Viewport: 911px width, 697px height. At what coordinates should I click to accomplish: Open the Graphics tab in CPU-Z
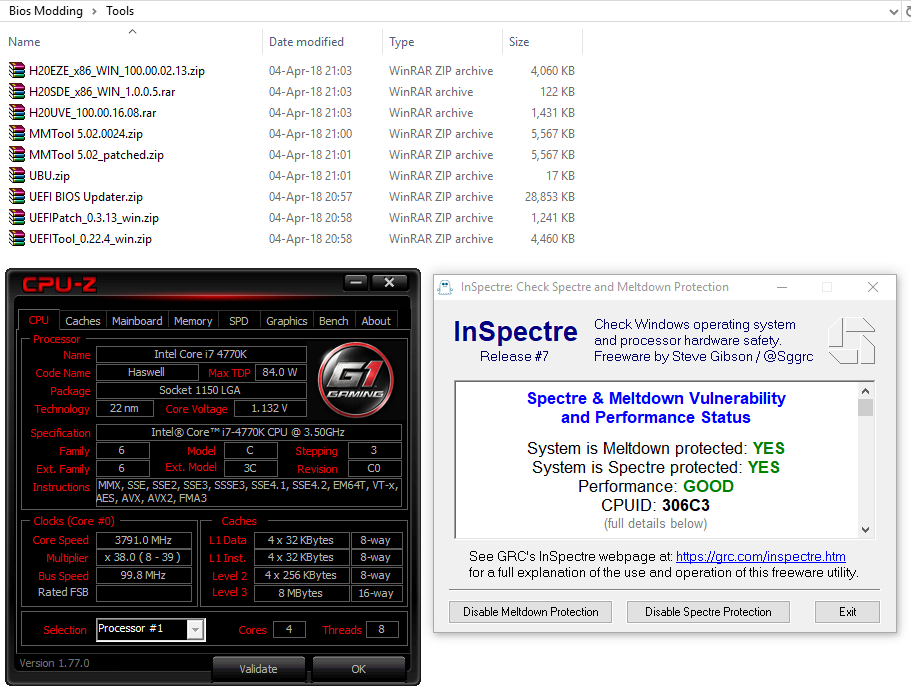(286, 321)
